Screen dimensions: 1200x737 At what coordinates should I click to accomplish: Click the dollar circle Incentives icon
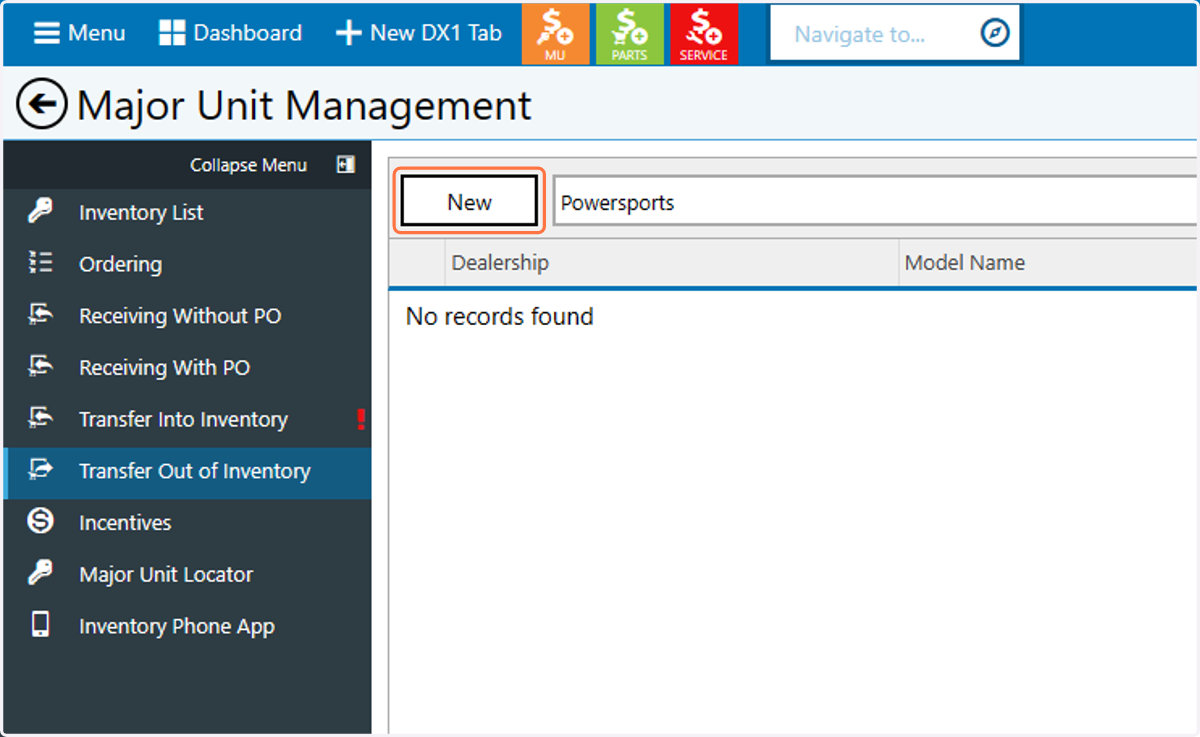point(40,521)
